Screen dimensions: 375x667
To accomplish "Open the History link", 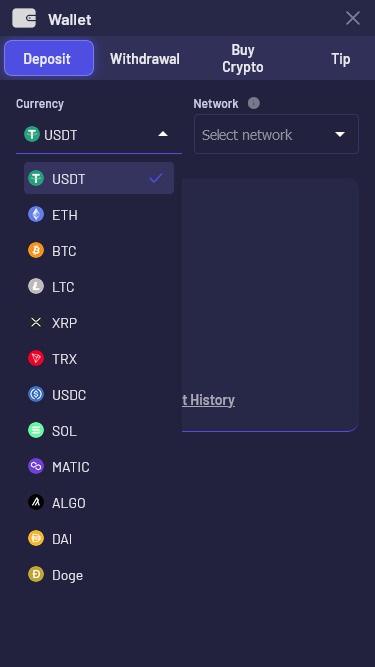I will click(x=208, y=400).
